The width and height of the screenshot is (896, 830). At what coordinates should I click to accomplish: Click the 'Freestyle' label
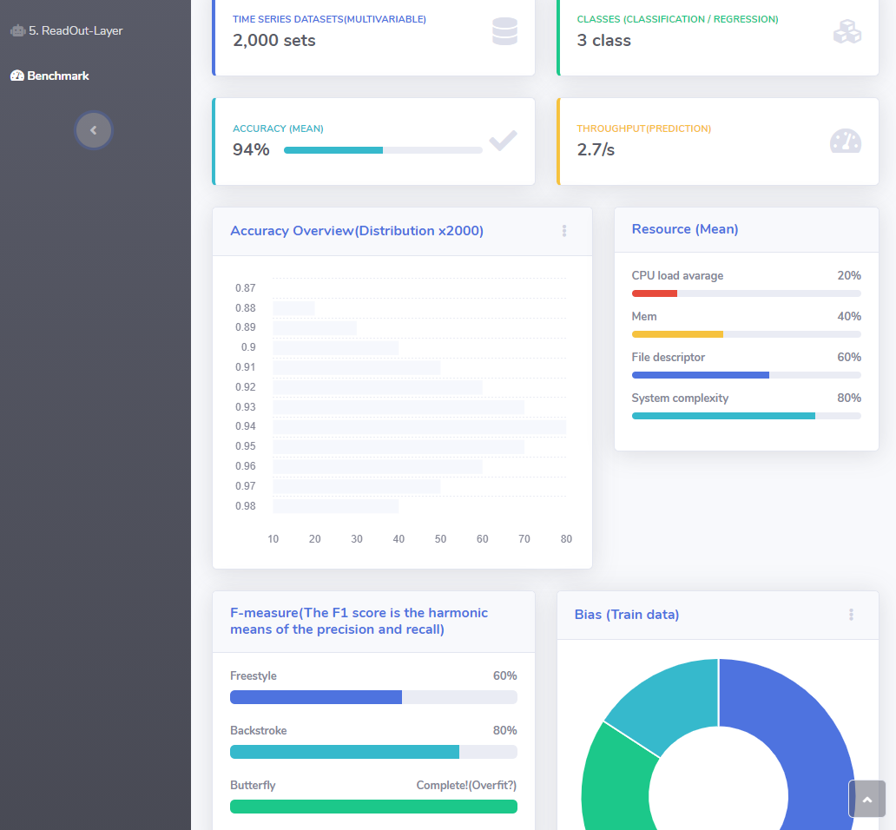click(253, 676)
